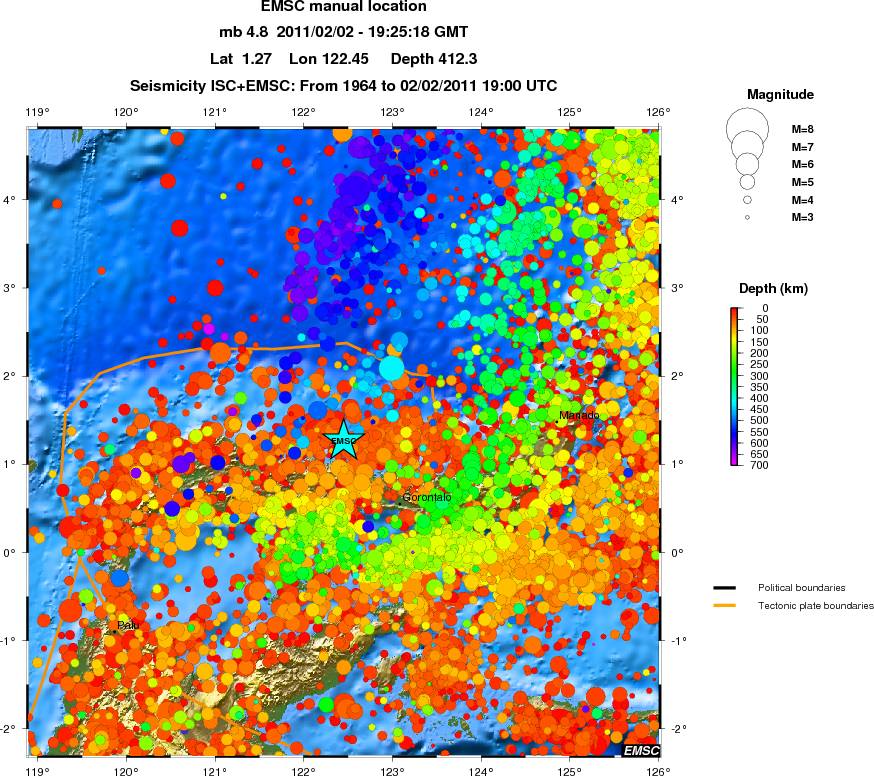This screenshot has width=874, height=776.
Task: Click the "Lon 122.45" value
Action: pos(329,59)
